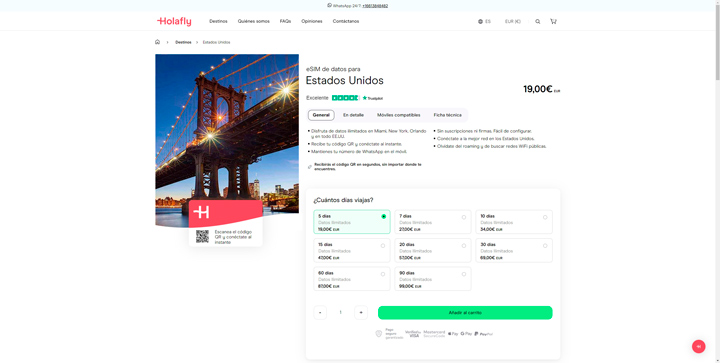Open the shopping cart icon
The width and height of the screenshot is (720, 363).
pyautogui.click(x=553, y=21)
